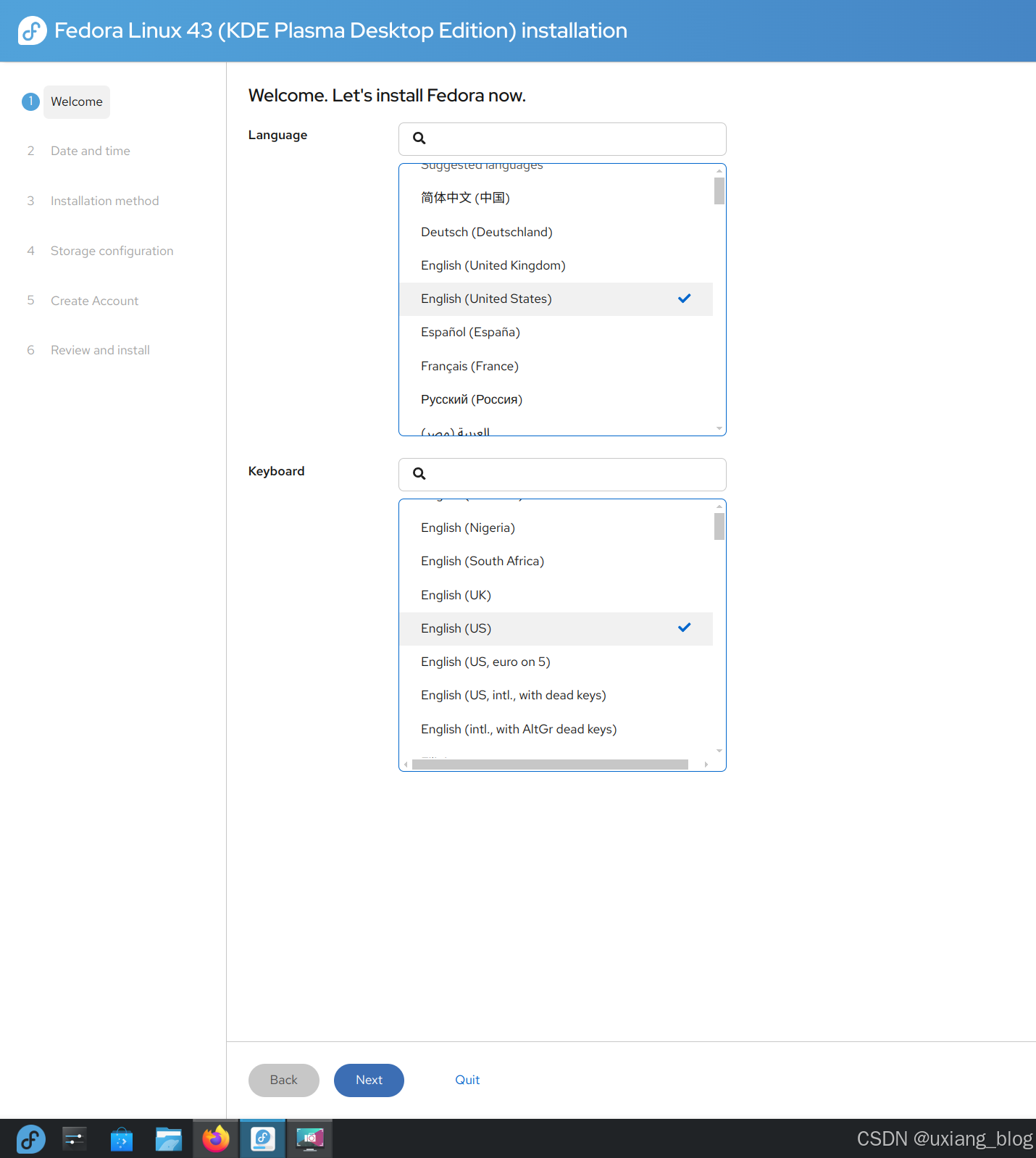Jump to the Create Account step
The height and width of the screenshot is (1158, 1036).
(x=95, y=301)
